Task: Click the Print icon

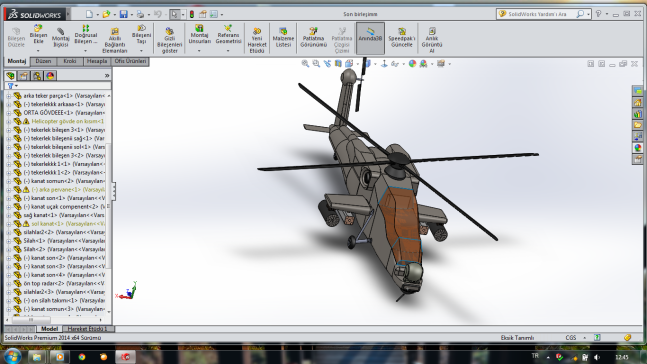Action: [140, 14]
